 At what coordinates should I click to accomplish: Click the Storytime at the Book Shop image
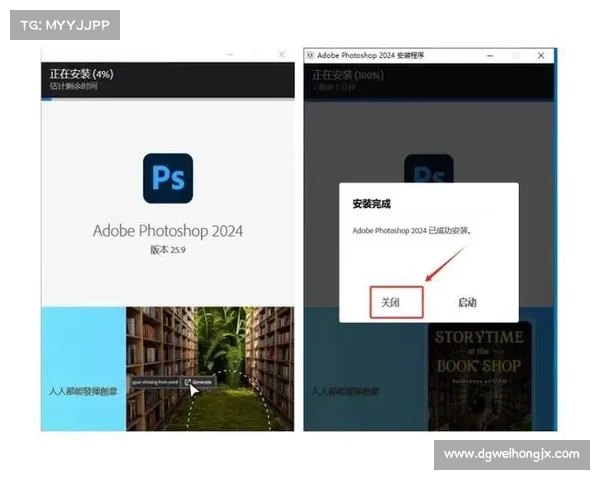tap(479, 376)
